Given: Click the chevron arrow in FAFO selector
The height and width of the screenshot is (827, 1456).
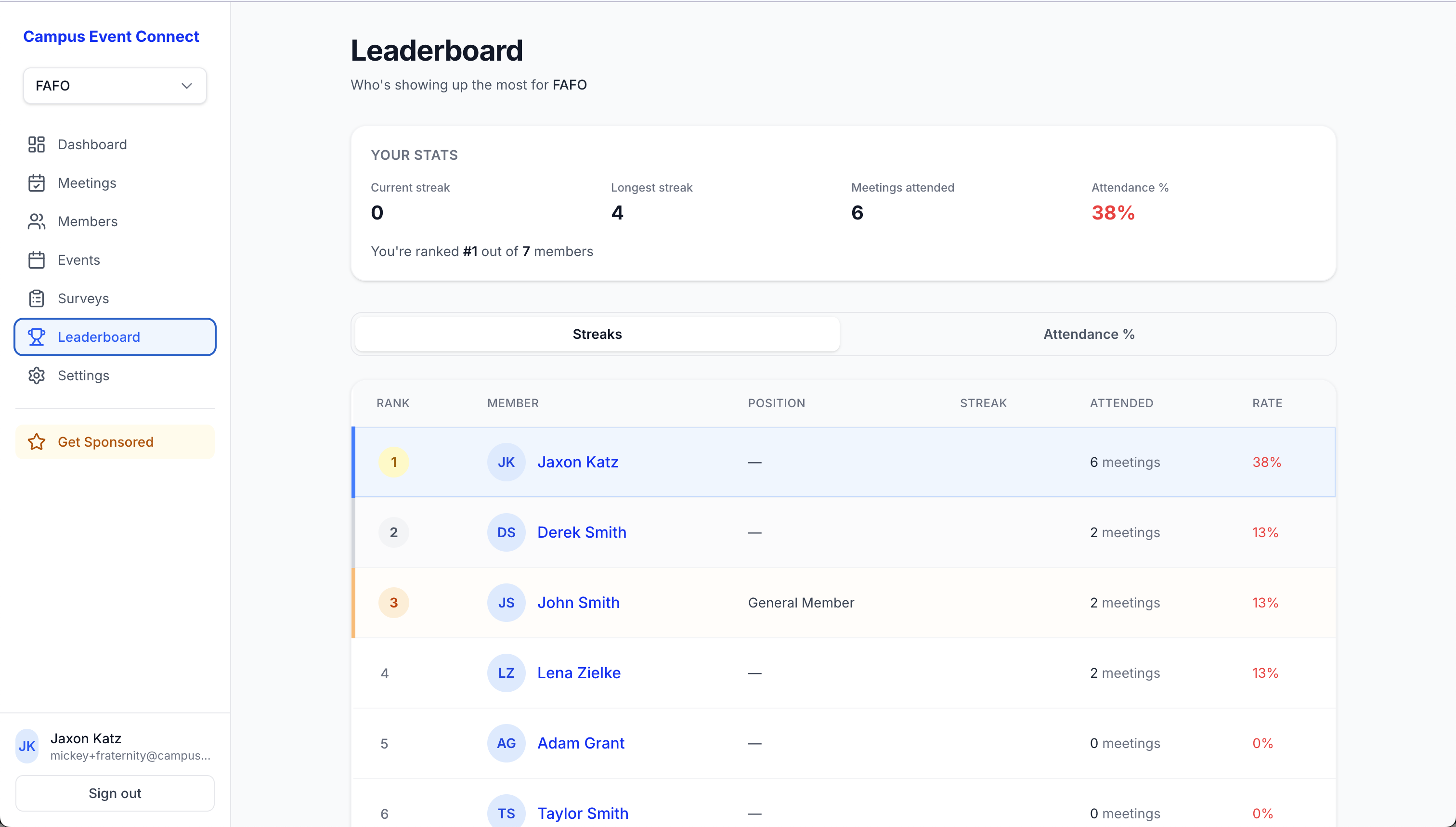Looking at the screenshot, I should (186, 86).
